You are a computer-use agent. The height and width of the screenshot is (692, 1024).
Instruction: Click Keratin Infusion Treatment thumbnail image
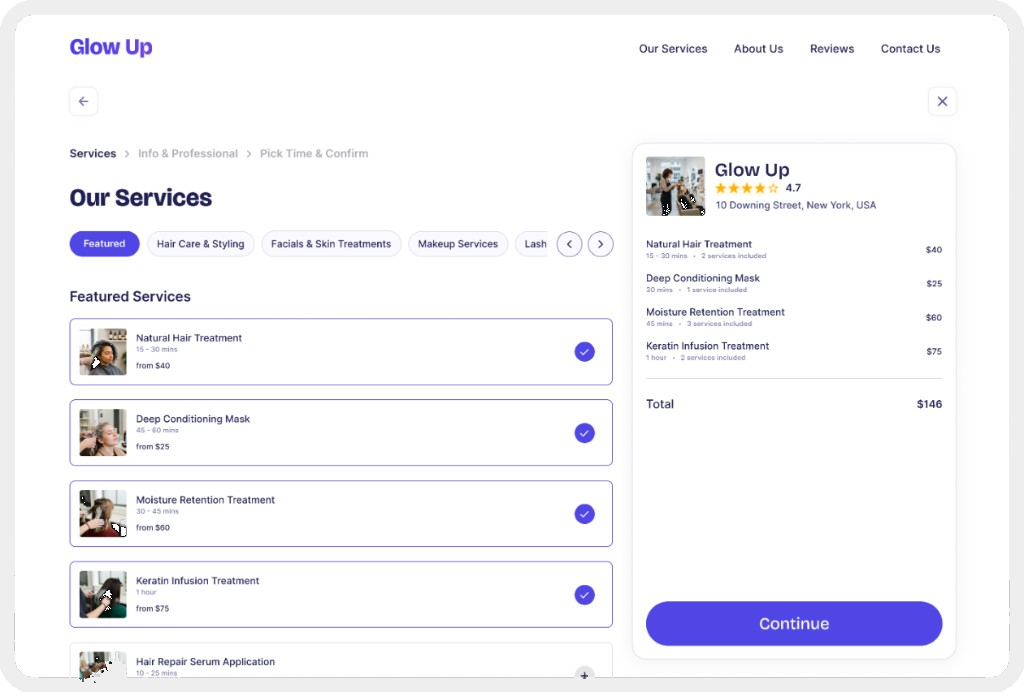(x=103, y=595)
